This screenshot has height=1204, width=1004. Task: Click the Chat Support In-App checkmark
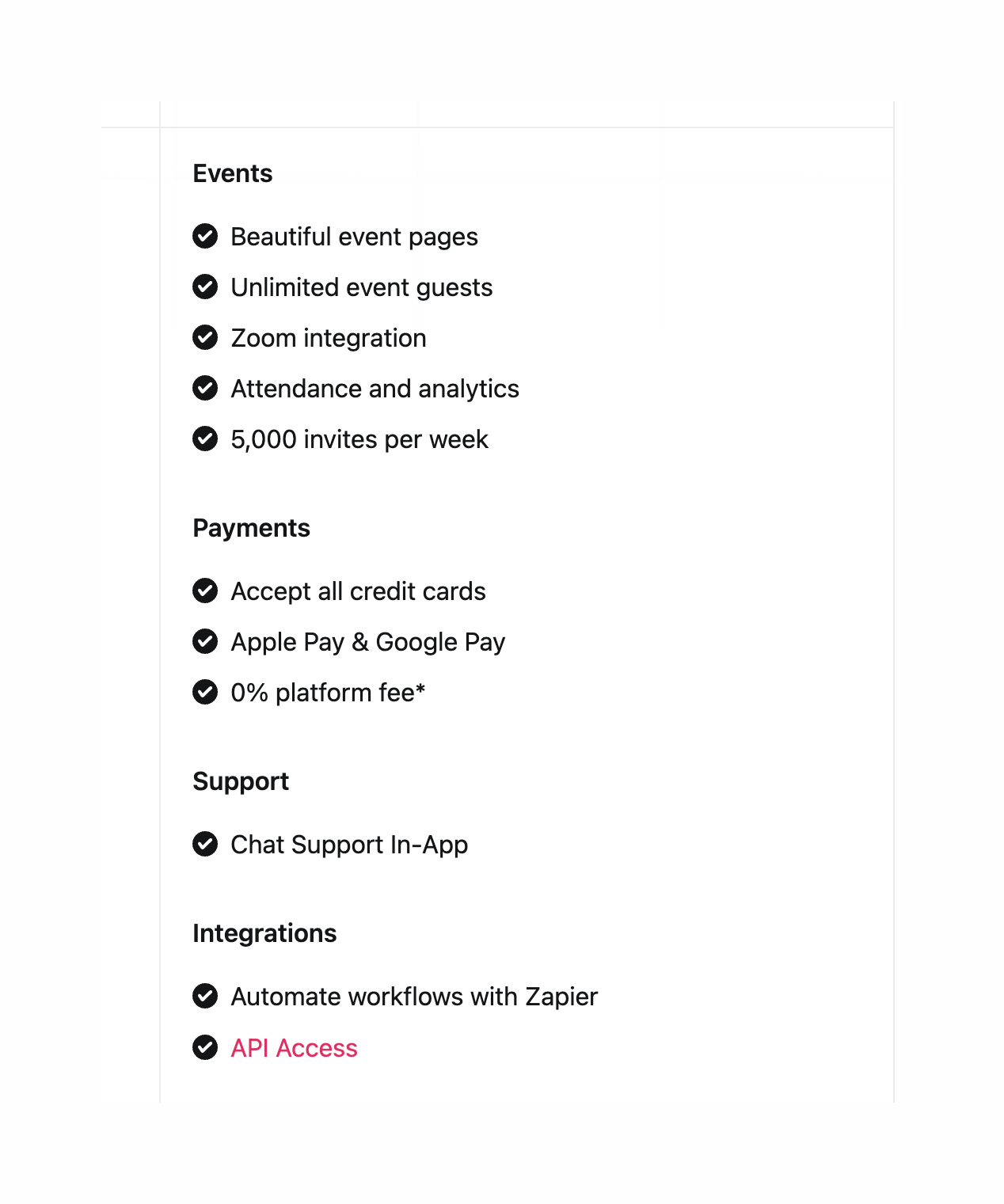[205, 844]
